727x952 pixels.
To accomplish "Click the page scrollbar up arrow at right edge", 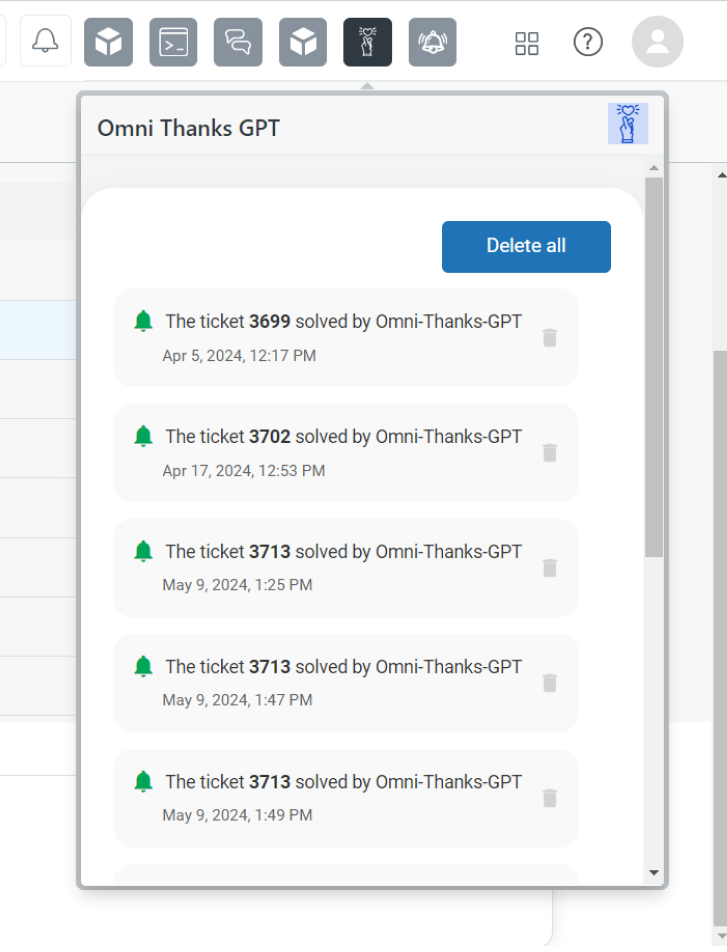I will tap(722, 175).
